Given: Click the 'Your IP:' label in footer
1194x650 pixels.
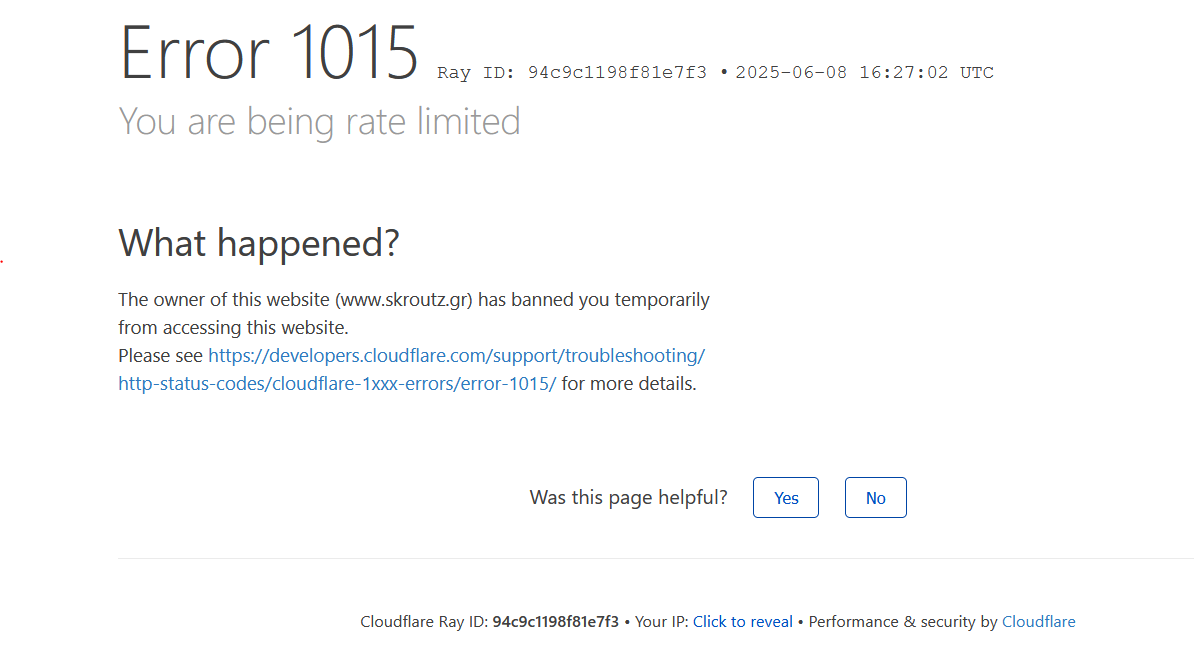Looking at the screenshot, I should point(661,622).
